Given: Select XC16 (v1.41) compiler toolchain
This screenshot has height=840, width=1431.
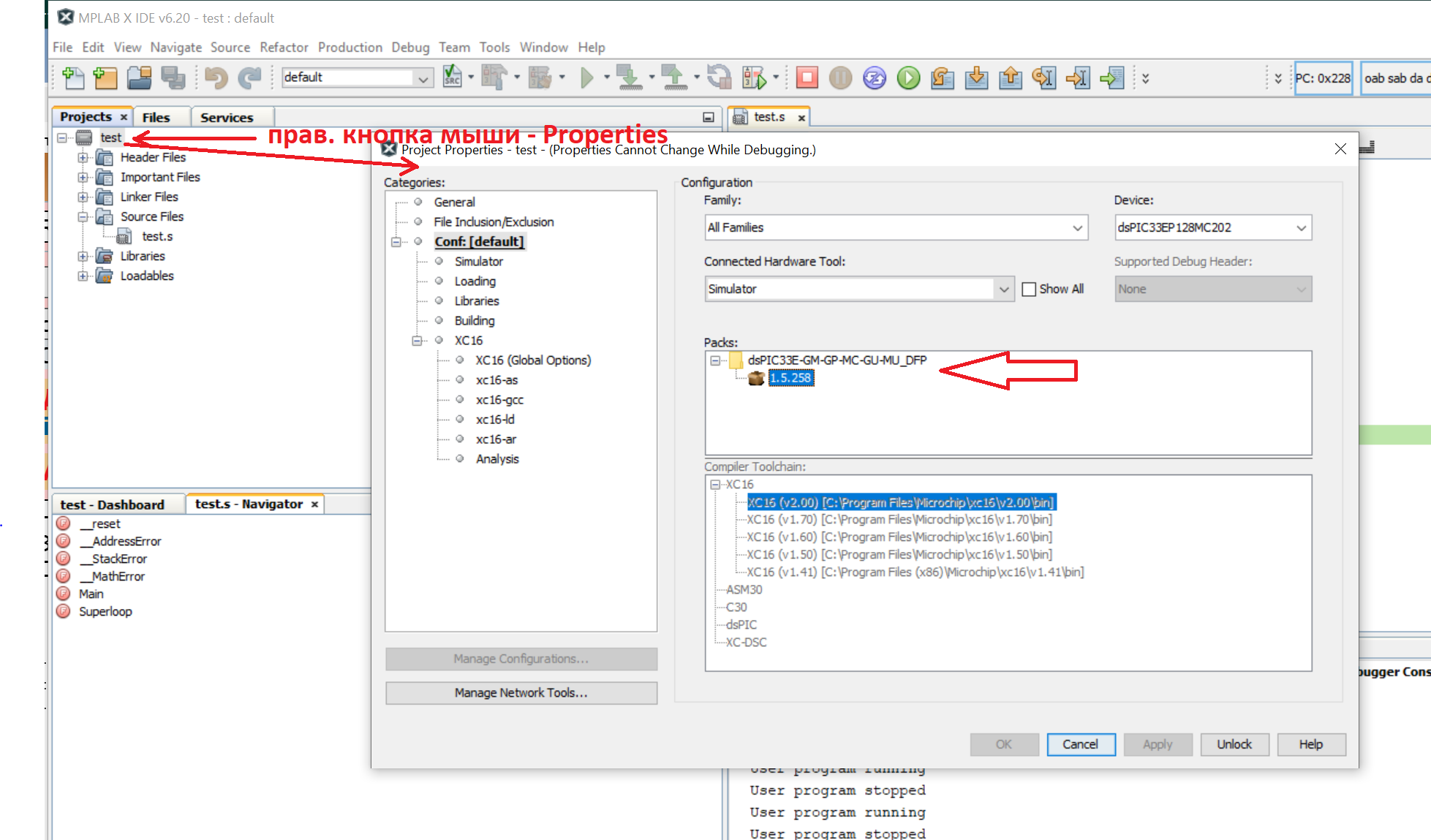Looking at the screenshot, I should click(915, 572).
